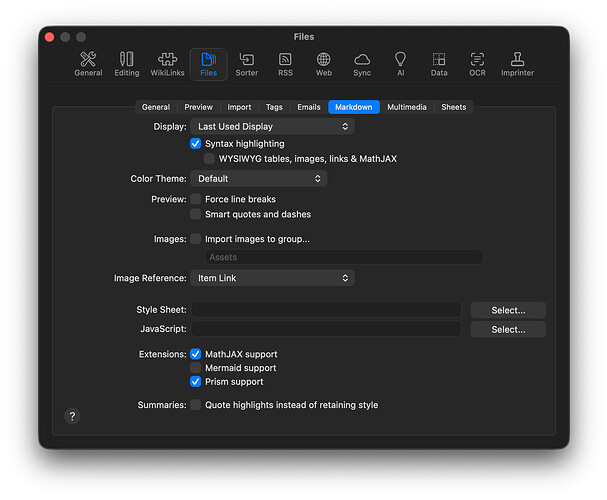This screenshot has width=607, height=500.
Task: Open the General settings pane
Action: [88, 64]
